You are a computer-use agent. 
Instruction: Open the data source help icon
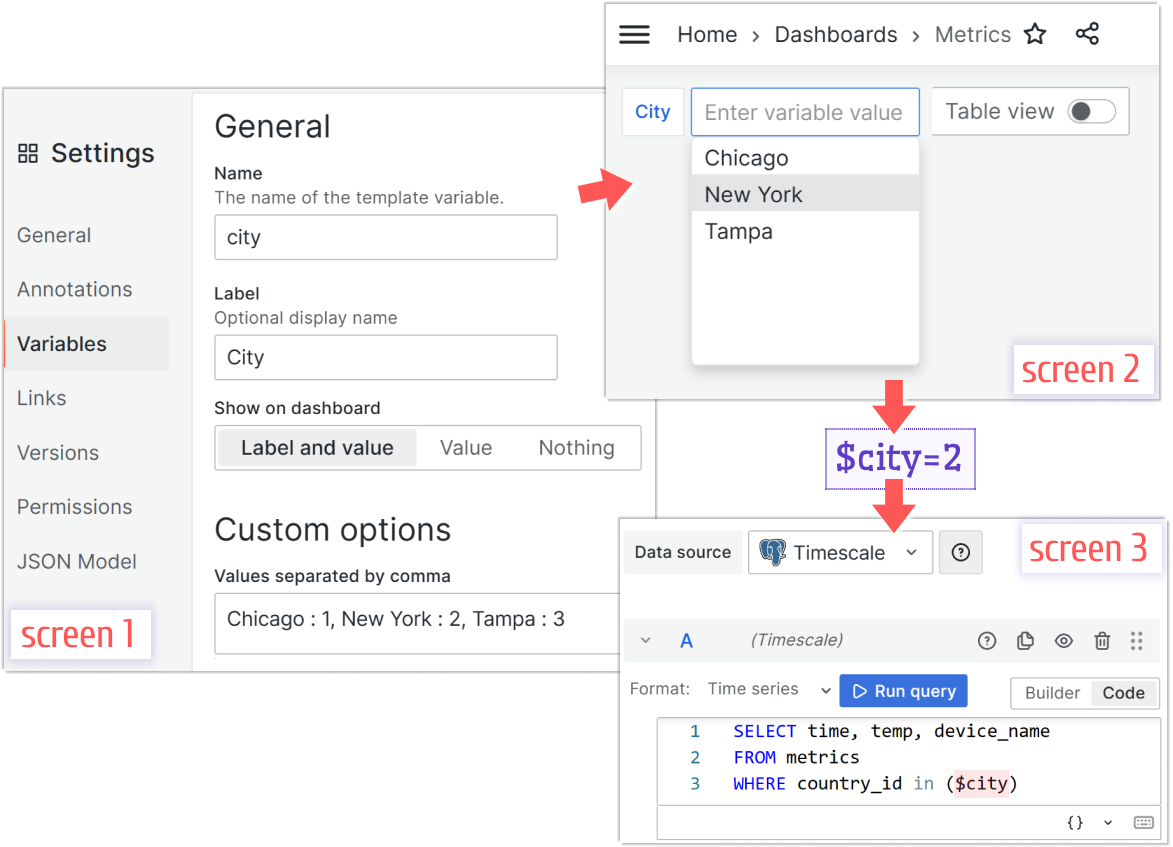click(960, 552)
